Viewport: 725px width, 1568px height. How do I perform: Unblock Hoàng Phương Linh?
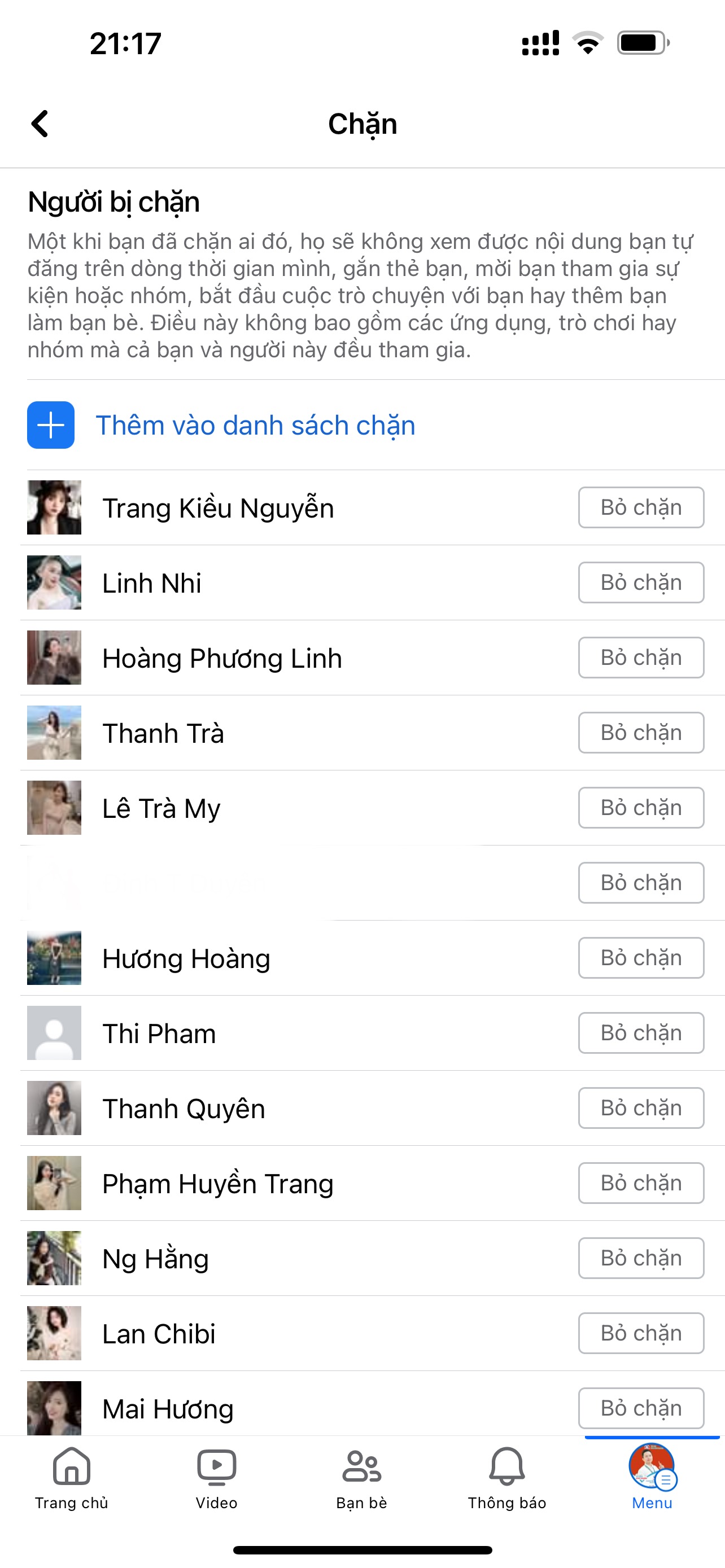[x=641, y=658]
